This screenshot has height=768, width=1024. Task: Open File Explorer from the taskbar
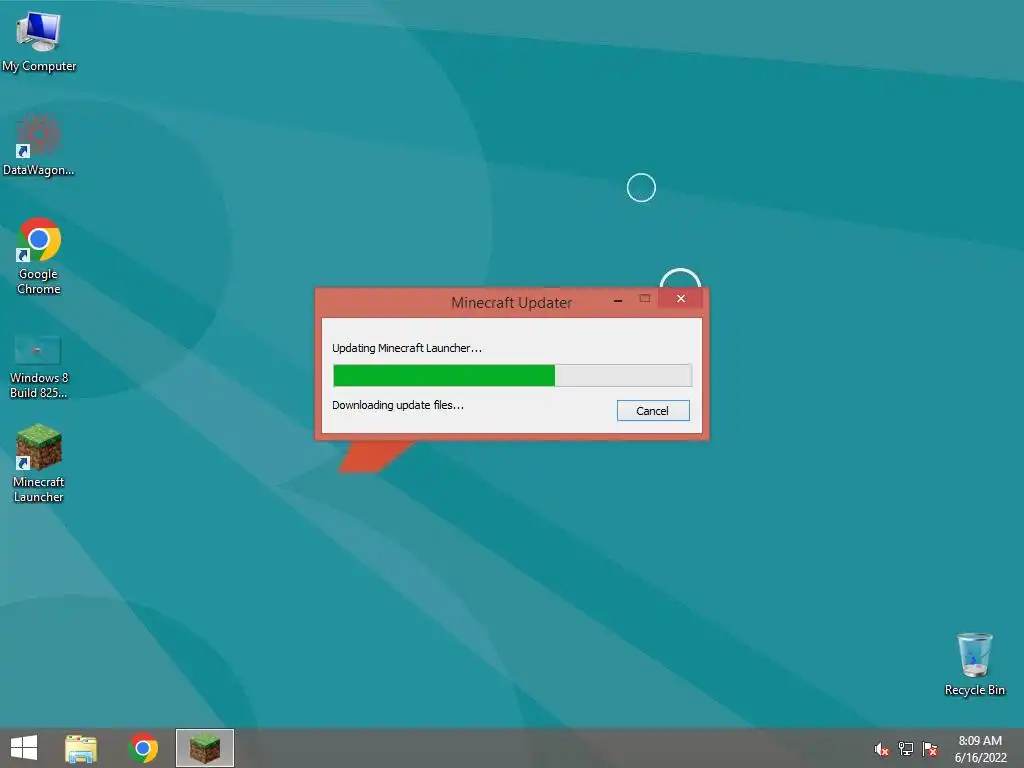tap(81, 748)
